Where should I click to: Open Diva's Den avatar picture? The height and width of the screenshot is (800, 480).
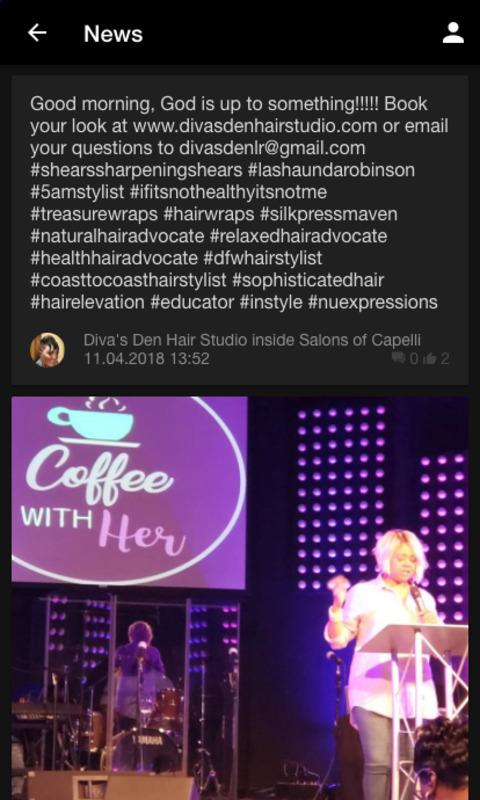[x=47, y=350]
